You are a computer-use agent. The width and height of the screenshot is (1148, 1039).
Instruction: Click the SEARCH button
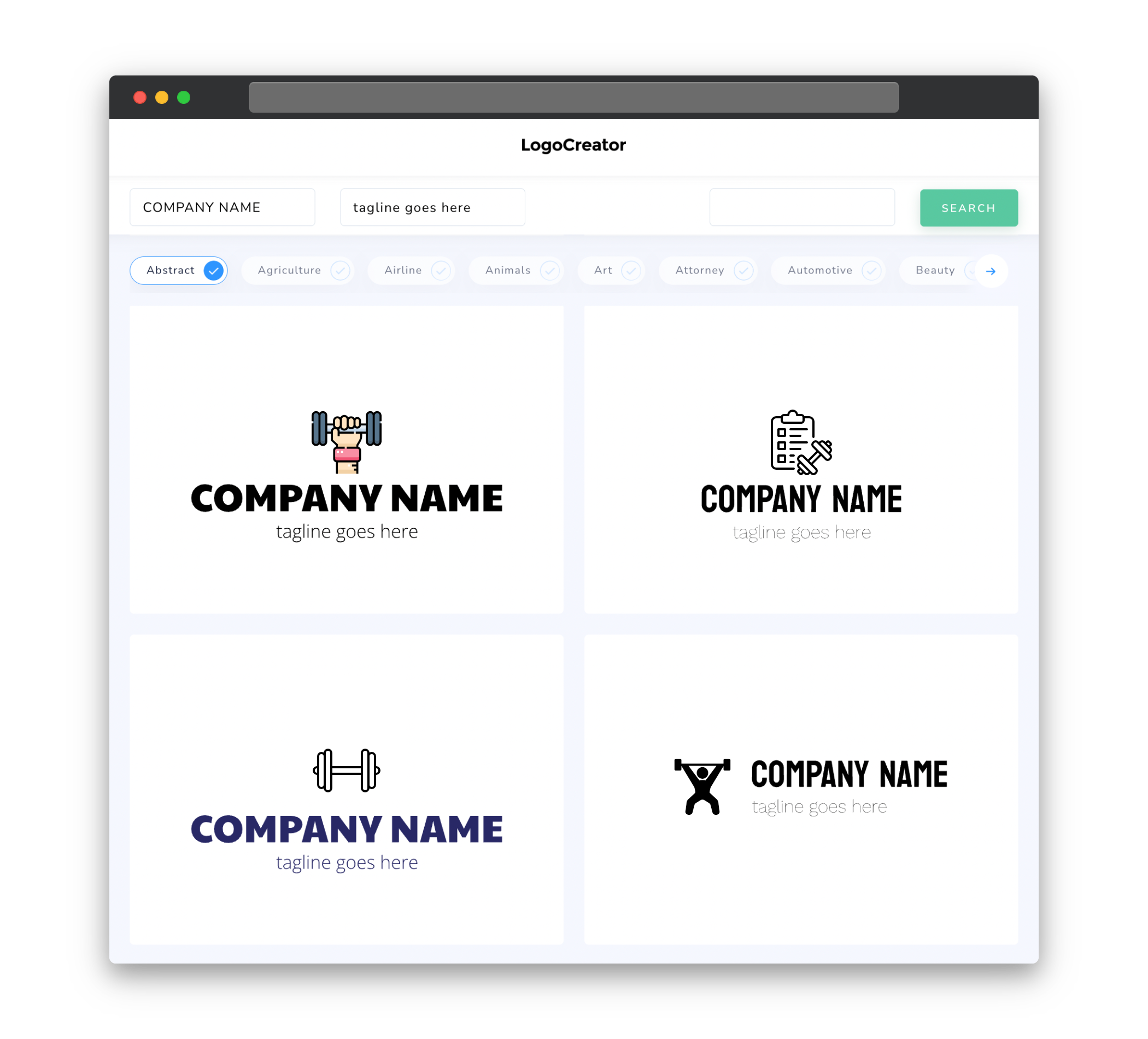click(969, 208)
